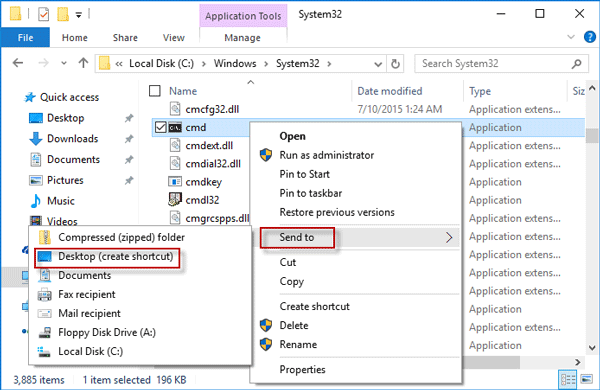Screen dimensions: 600x390
Task: Choose Create shortcut in context menu
Action: tap(315, 306)
